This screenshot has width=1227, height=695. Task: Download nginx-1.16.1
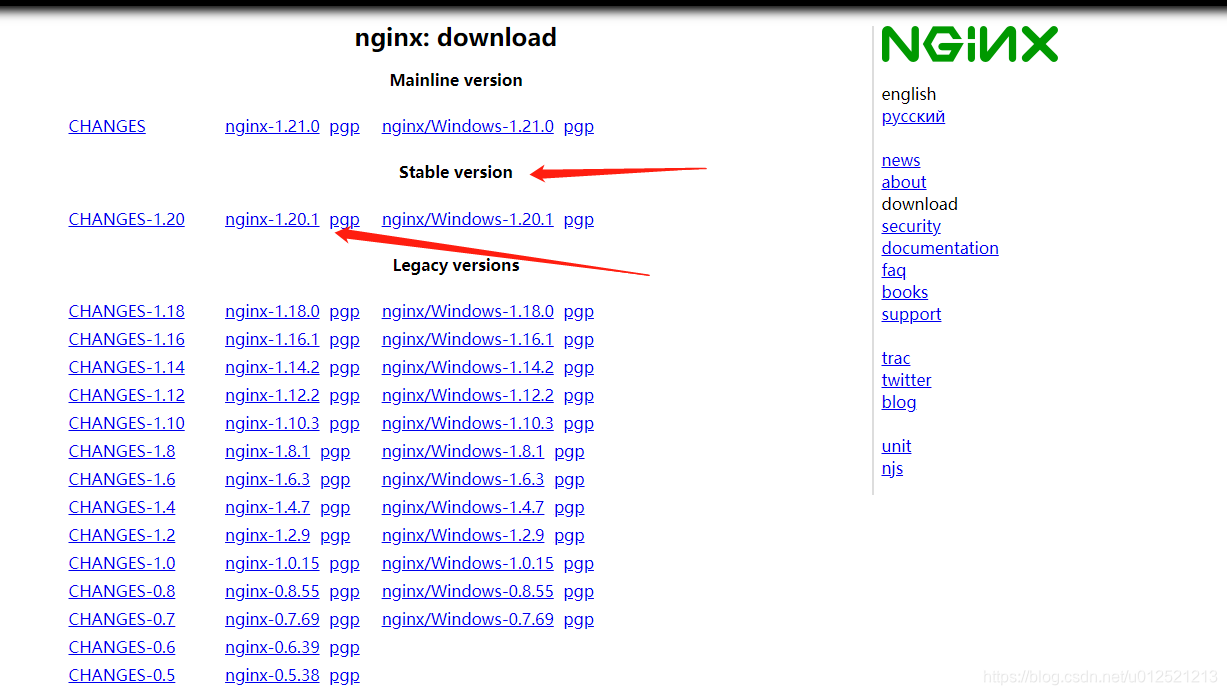pyautogui.click(x=272, y=340)
